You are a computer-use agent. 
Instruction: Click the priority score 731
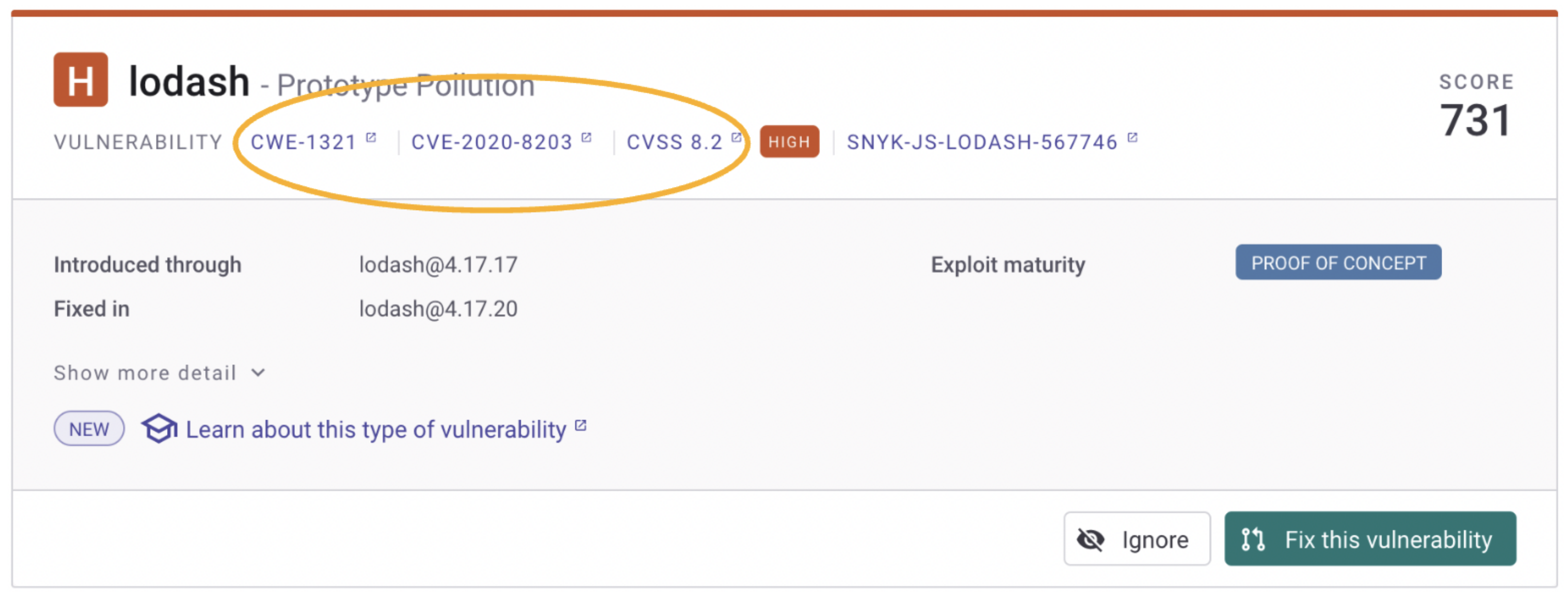[1475, 120]
